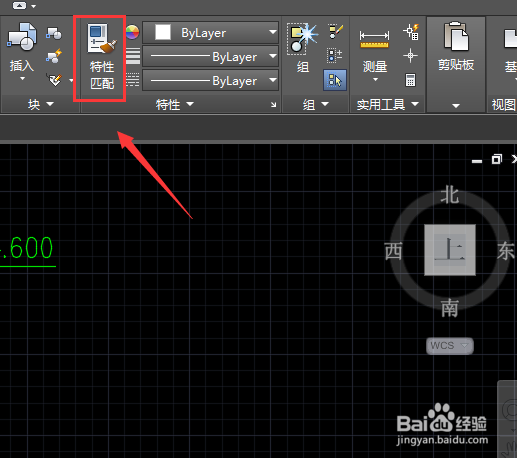Viewport: 517px width, 458px height.
Task: Click the linetype icon
Action: (x=133, y=80)
